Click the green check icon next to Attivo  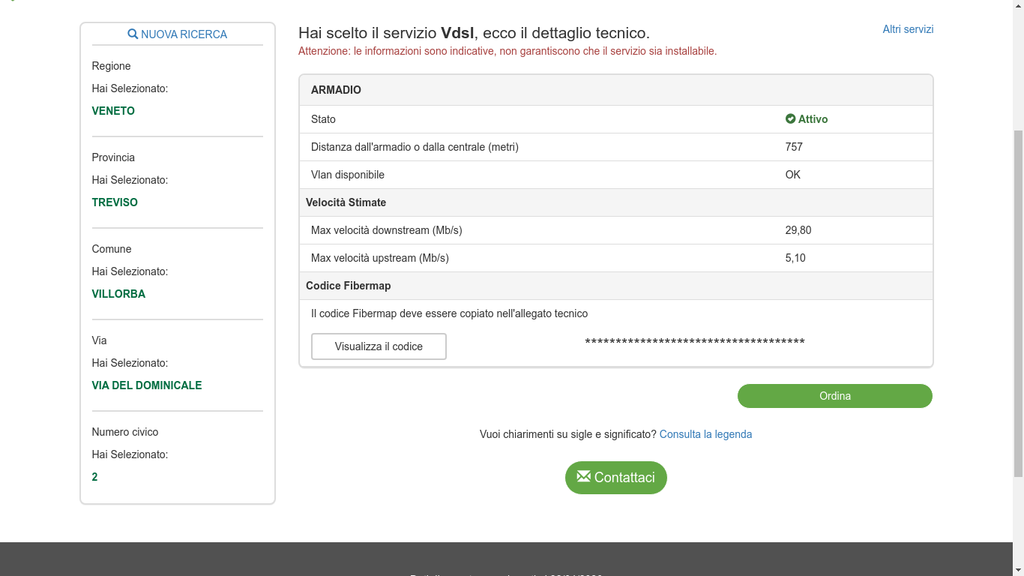click(790, 119)
